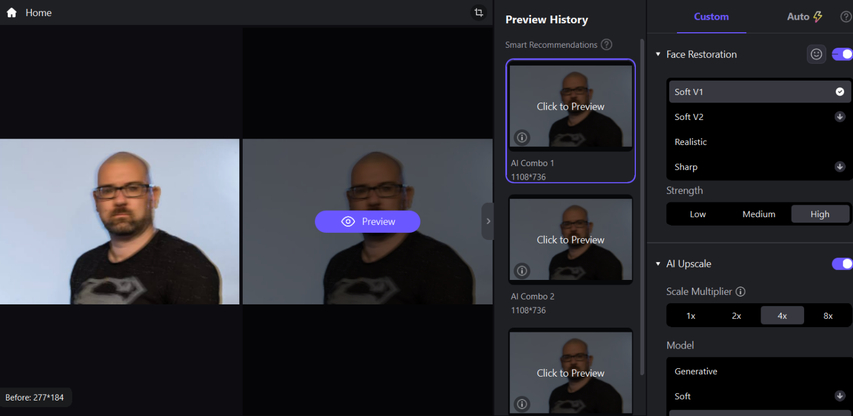The width and height of the screenshot is (853, 416).
Task: Go to Home link
Action: coord(39,13)
